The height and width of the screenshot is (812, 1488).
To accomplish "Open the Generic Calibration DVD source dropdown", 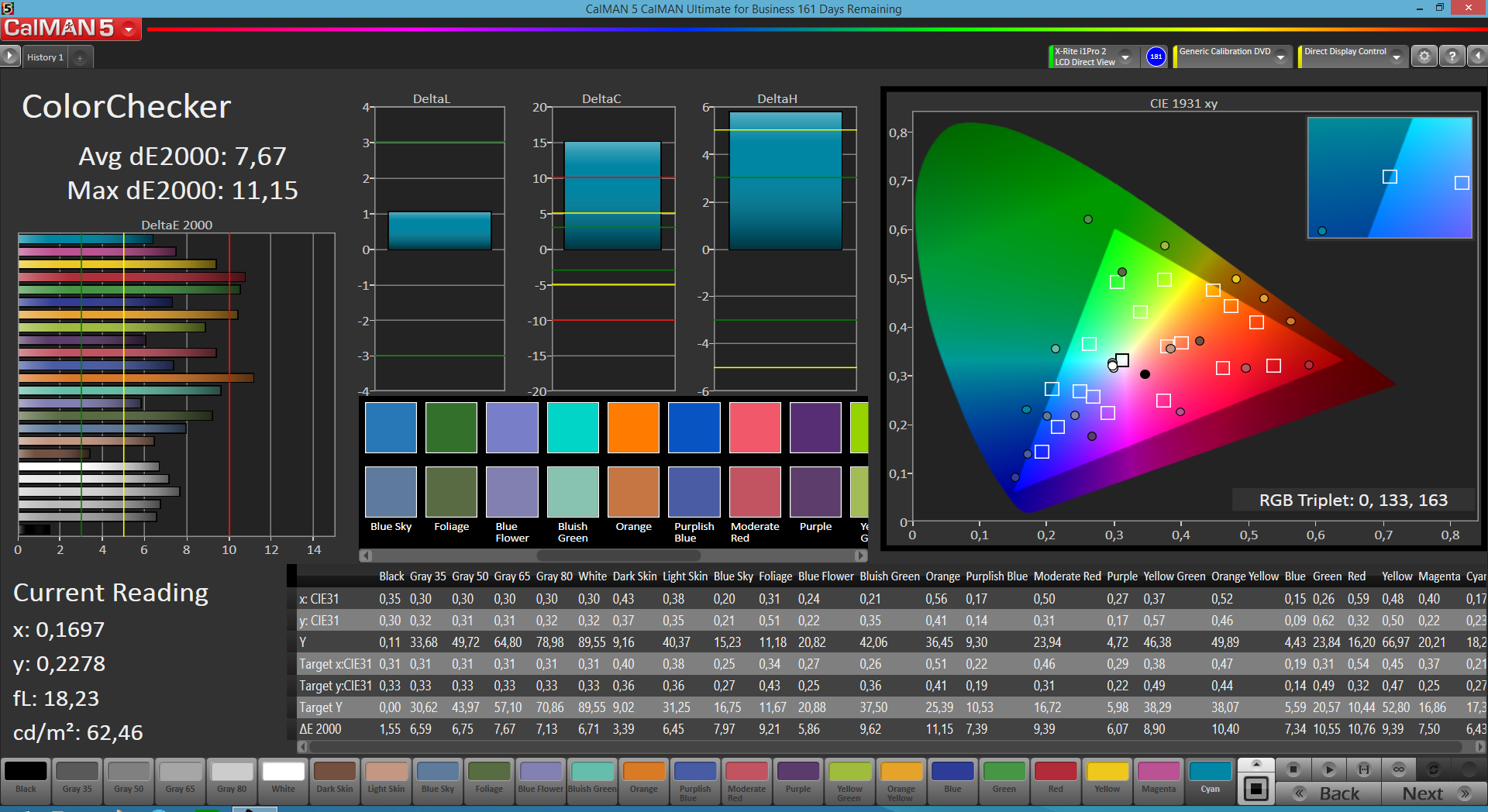I will pyautogui.click(x=1281, y=57).
